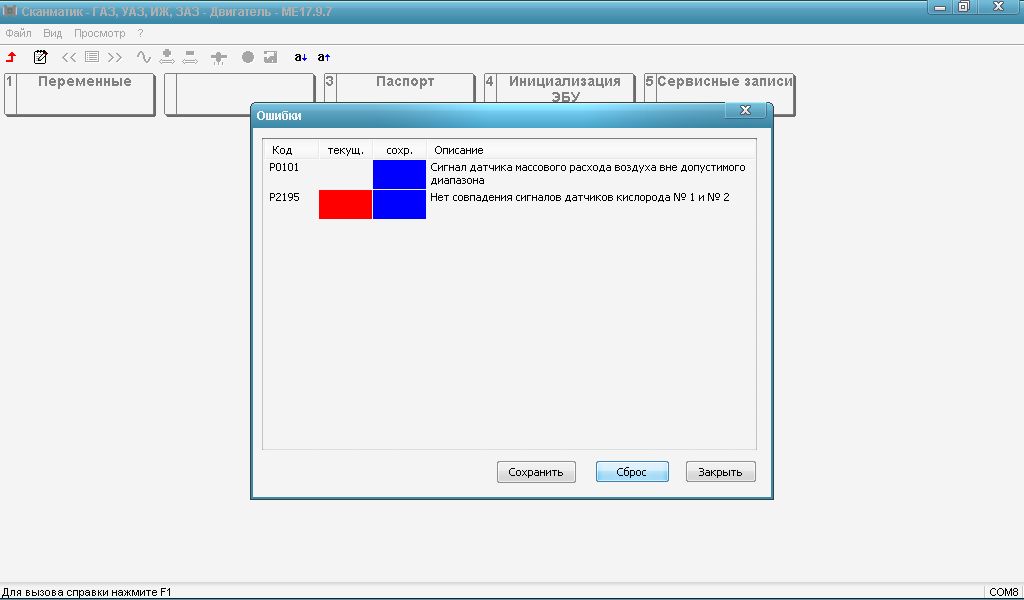1024x600 pixels.
Task: Click the Сброс button to clear errors
Action: pyautogui.click(x=632, y=472)
